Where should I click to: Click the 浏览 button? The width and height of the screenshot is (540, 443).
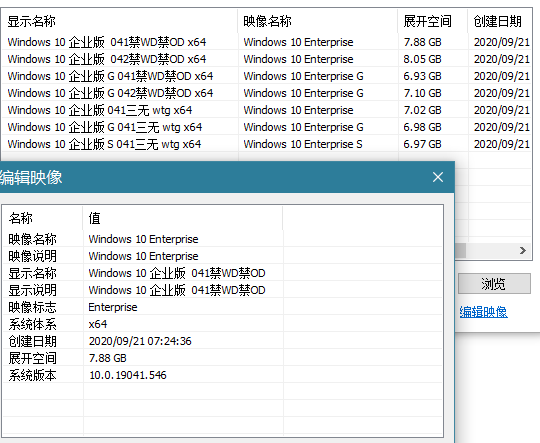tap(494, 284)
